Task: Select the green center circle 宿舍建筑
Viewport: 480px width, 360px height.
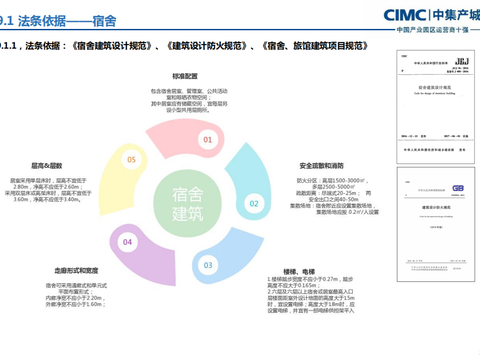Action: (x=188, y=203)
